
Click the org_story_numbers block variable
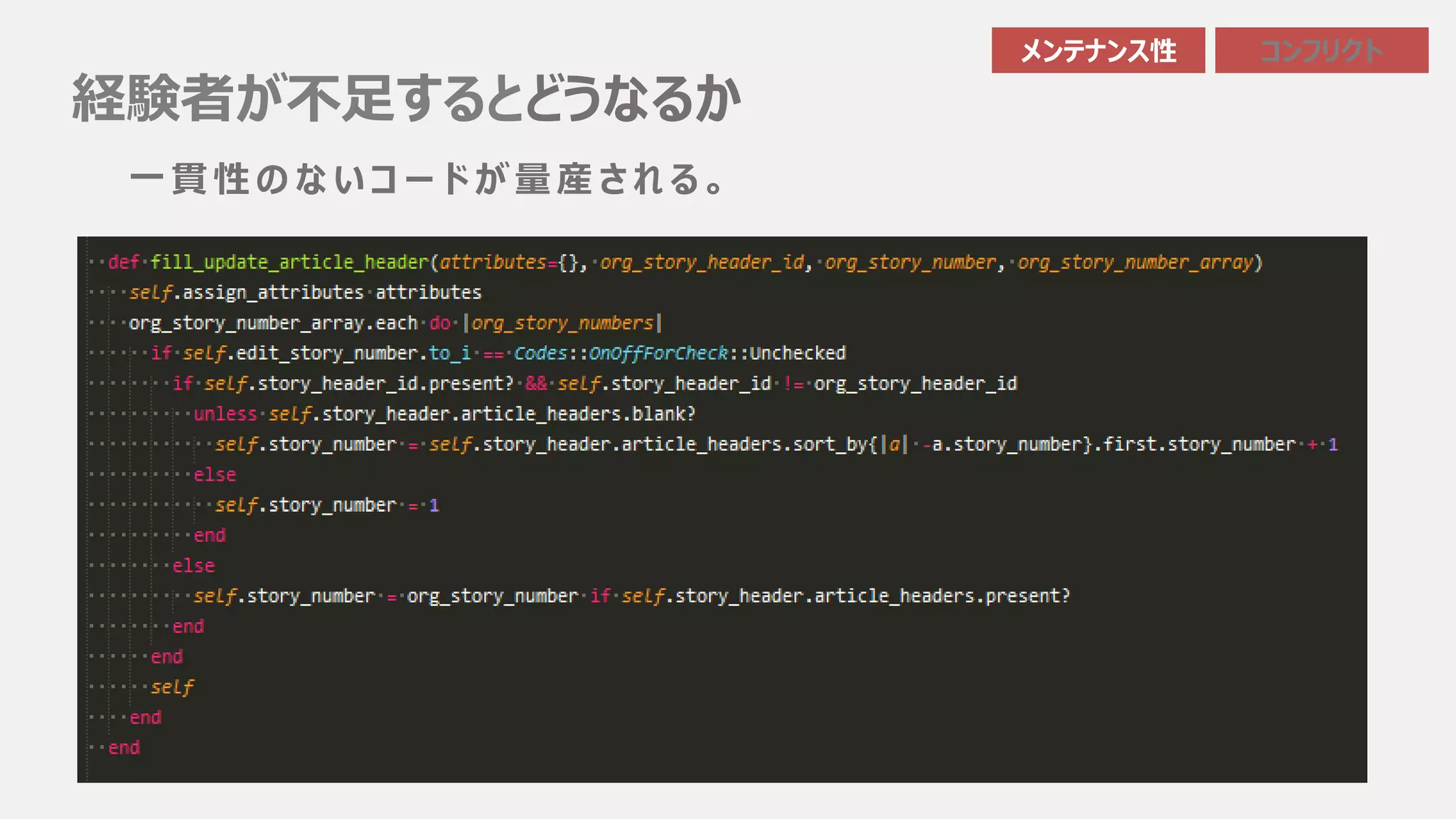pyautogui.click(x=562, y=323)
